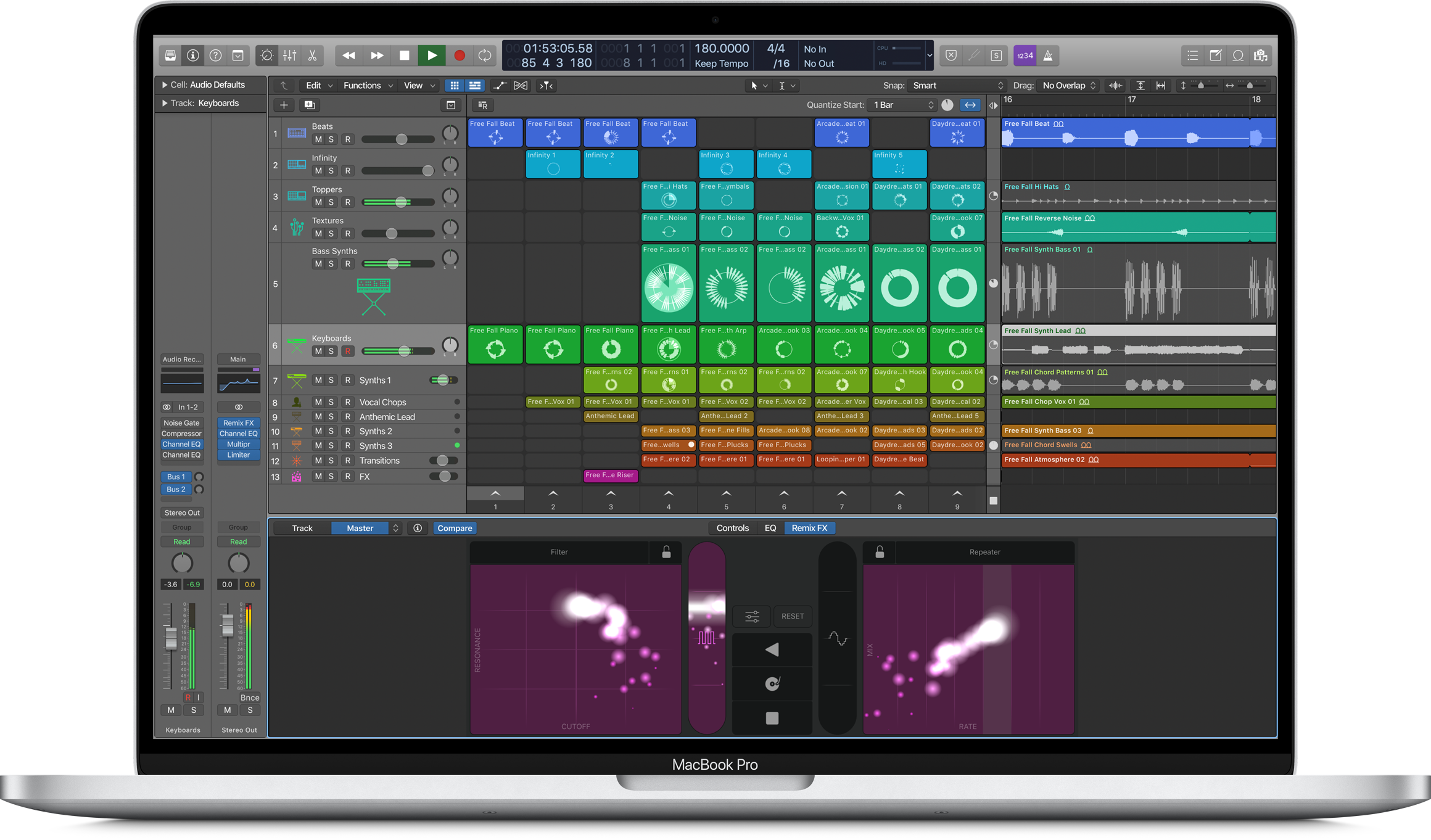Expand the Functions menu in toolbar
This screenshot has width=1431, height=840.
pos(365,85)
